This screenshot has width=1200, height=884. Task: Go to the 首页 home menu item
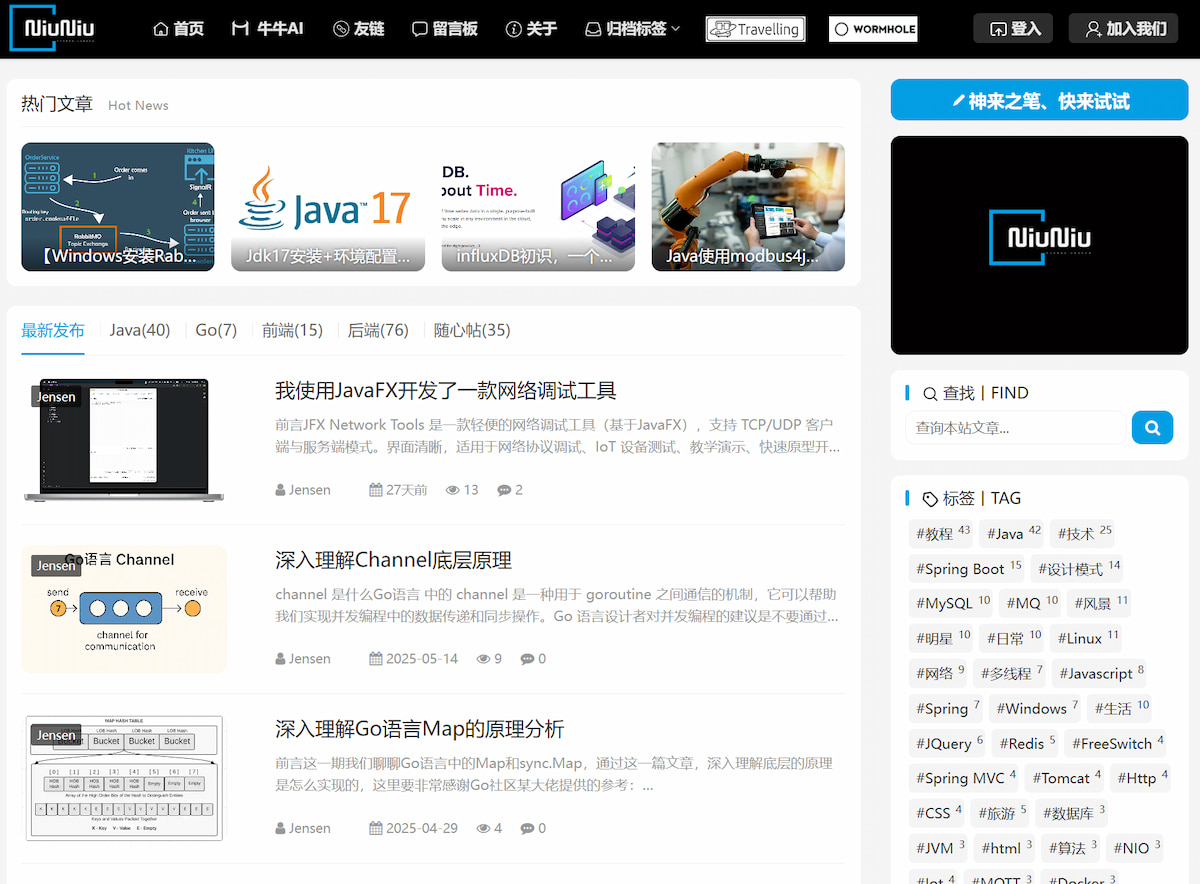(178, 29)
